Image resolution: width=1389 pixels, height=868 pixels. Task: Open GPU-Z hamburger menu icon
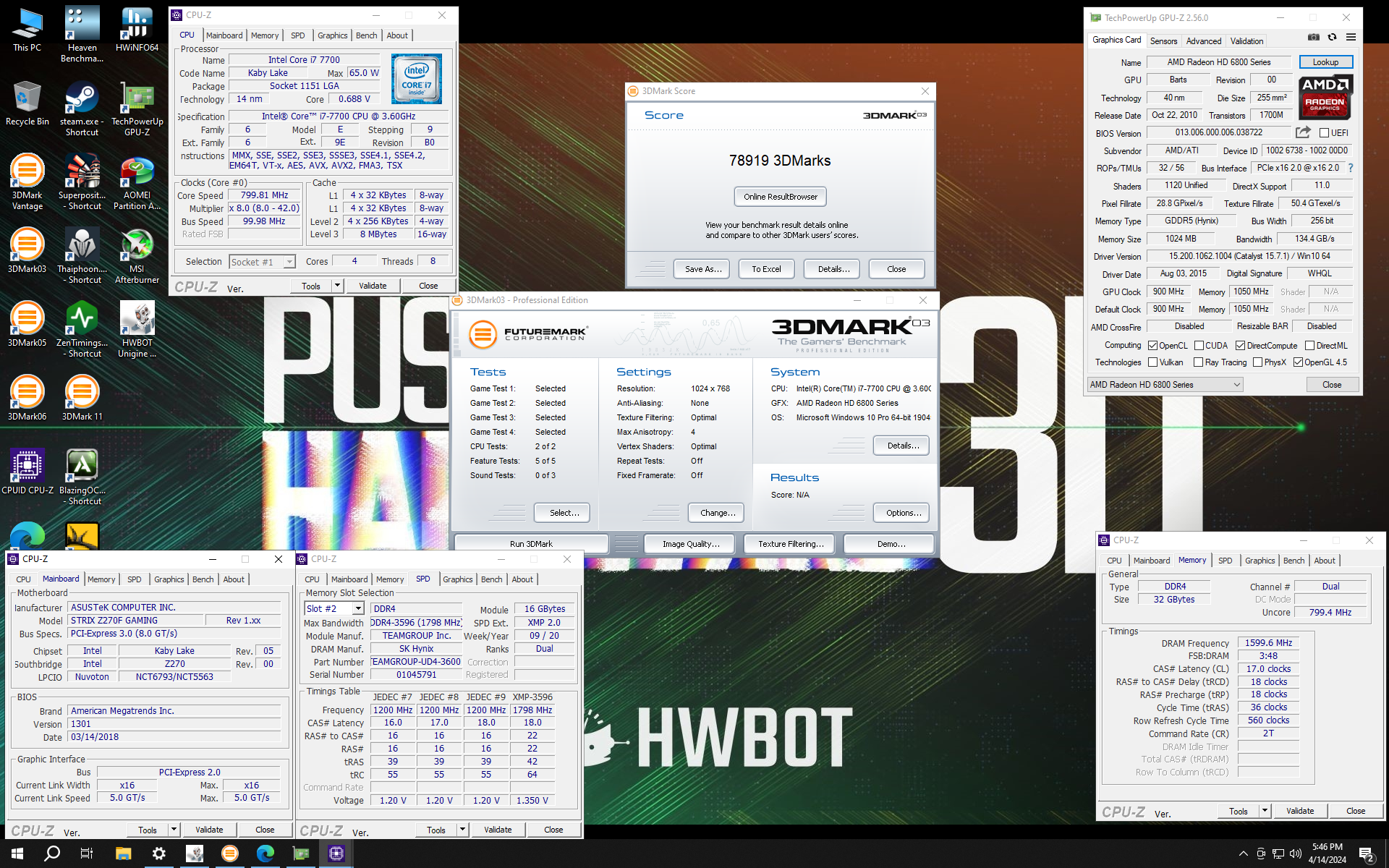coord(1351,38)
